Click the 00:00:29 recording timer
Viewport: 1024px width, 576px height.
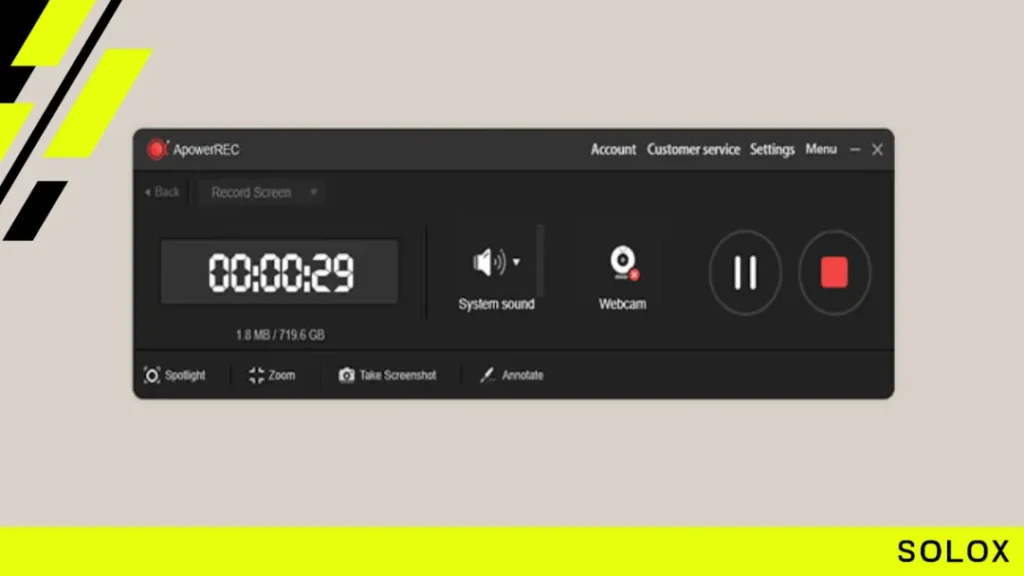click(280, 272)
